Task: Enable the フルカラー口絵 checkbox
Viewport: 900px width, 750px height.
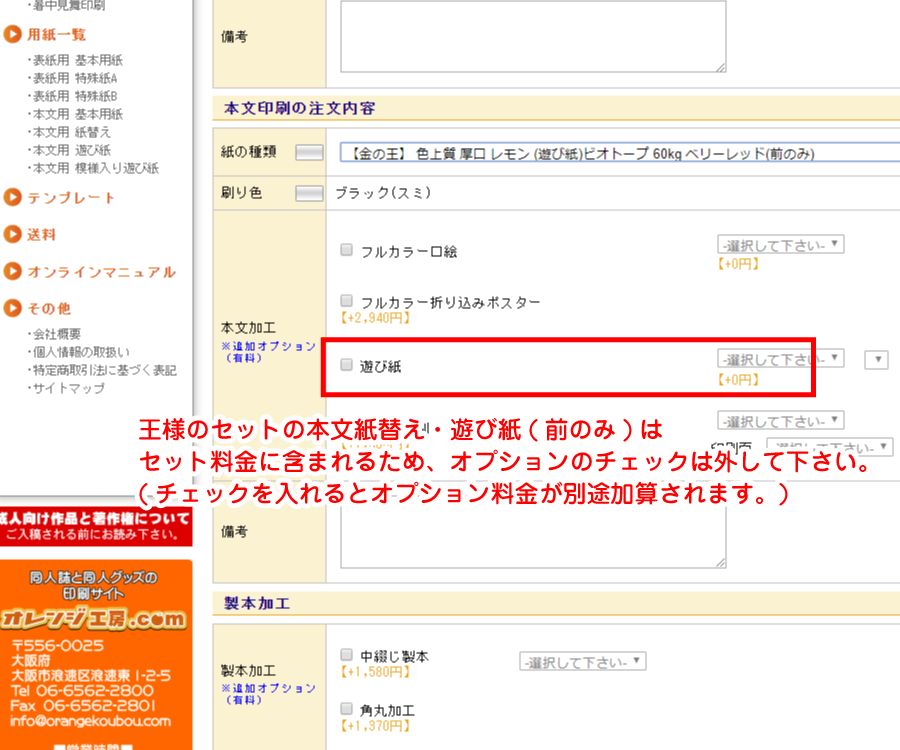Action: pyautogui.click(x=347, y=250)
